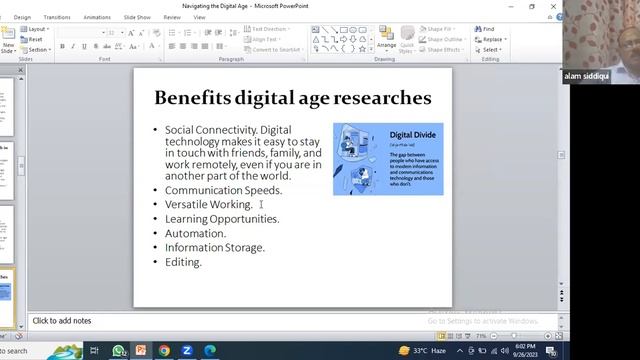640x360 pixels.
Task: Toggle Italic formatting in Font group
Action: pyautogui.click(x=73, y=47)
